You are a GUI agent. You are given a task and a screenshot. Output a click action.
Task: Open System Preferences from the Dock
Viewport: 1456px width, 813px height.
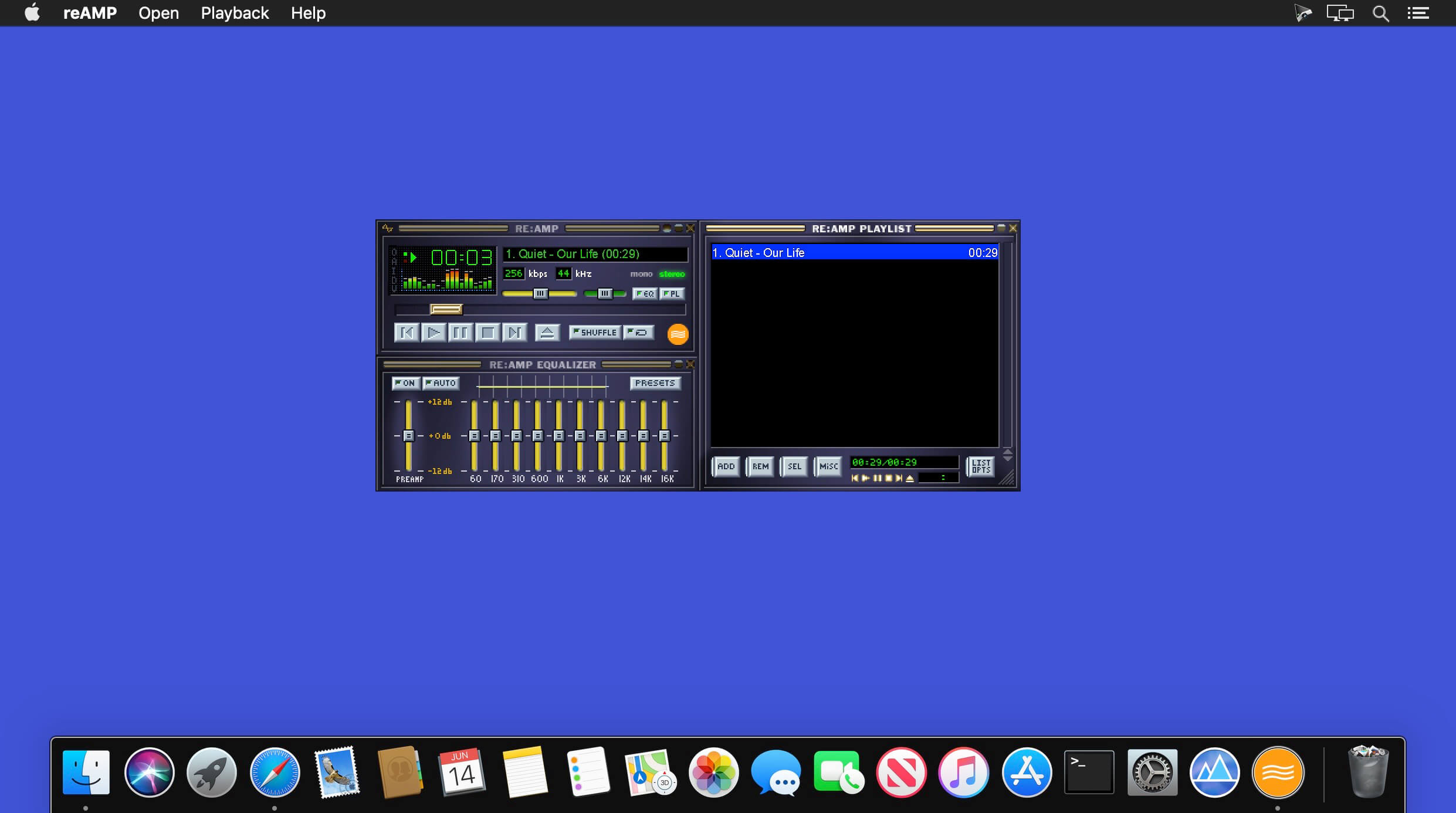[x=1152, y=773]
